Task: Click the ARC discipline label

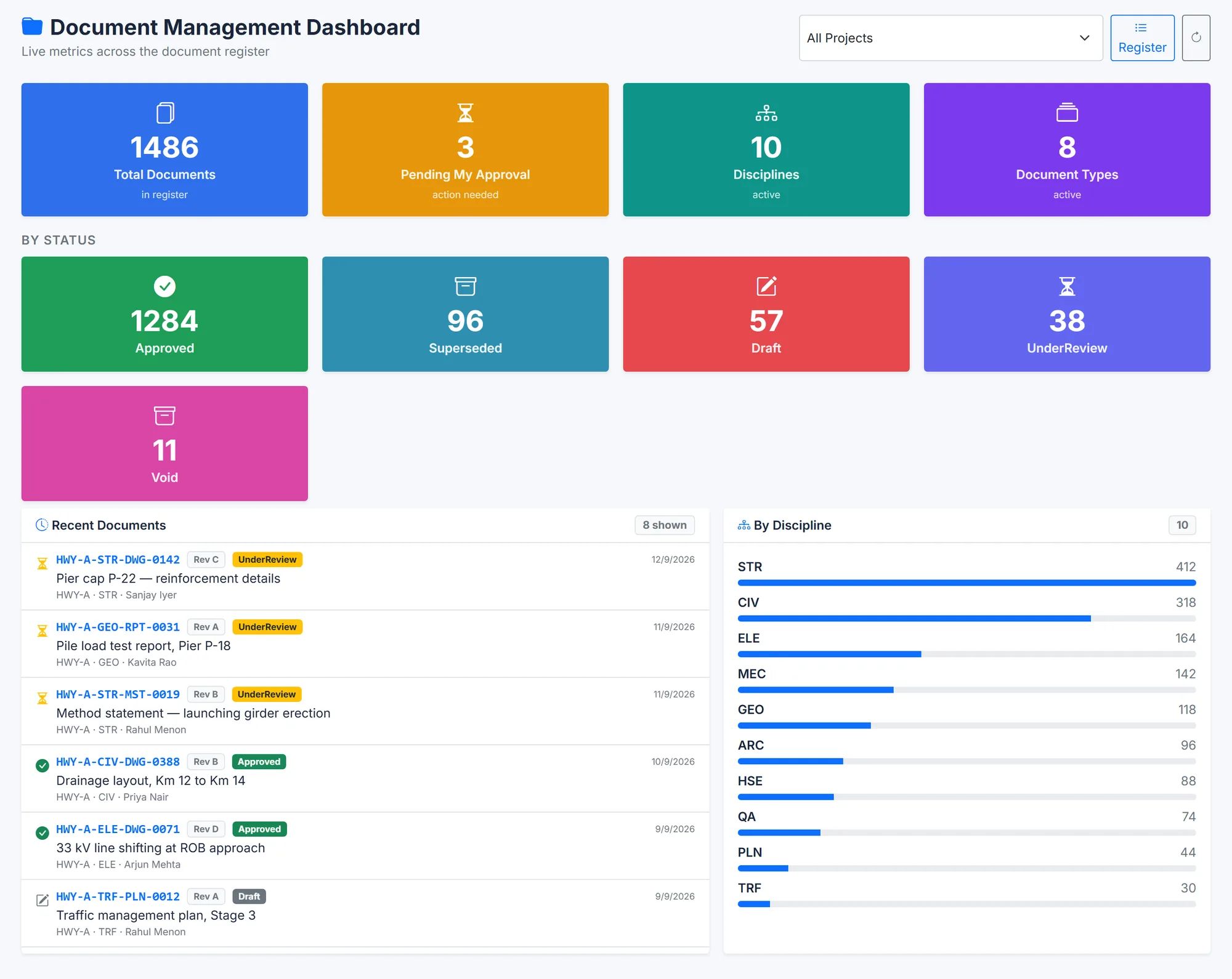Action: 750,746
